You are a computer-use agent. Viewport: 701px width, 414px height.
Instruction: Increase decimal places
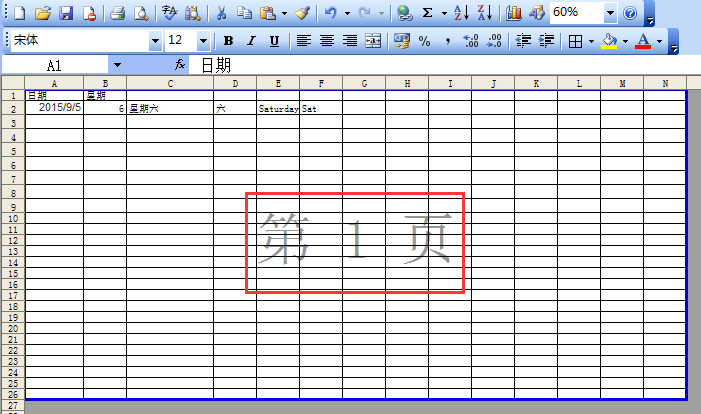(471, 41)
